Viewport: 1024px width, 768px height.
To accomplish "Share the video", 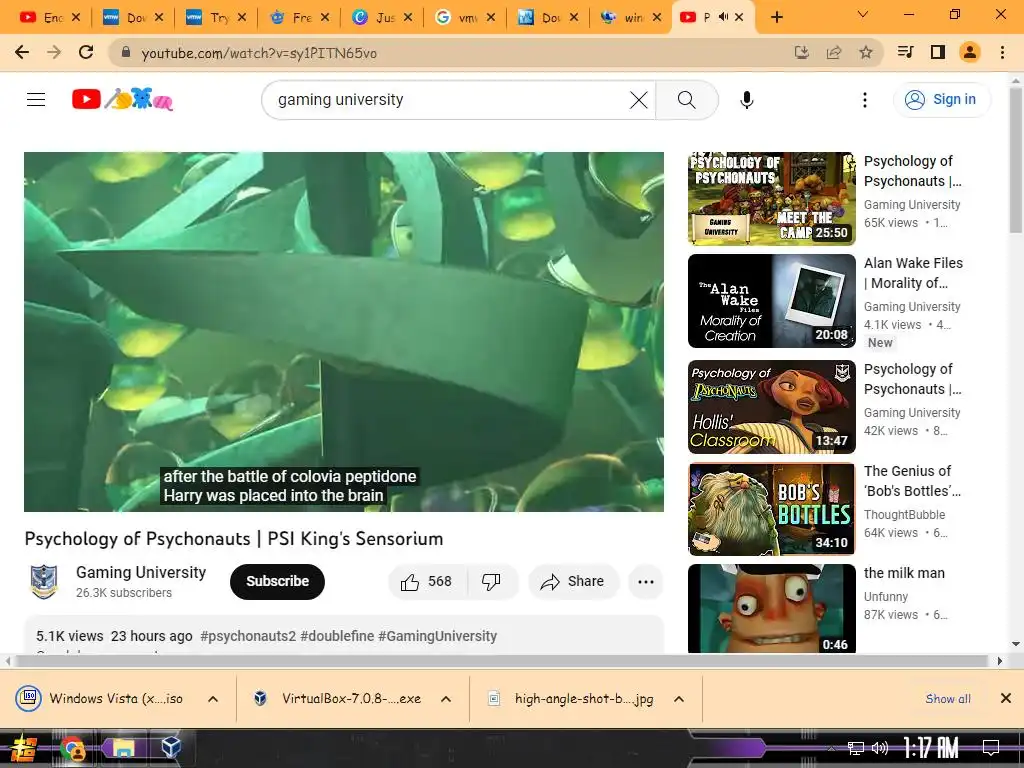I will click(x=573, y=581).
